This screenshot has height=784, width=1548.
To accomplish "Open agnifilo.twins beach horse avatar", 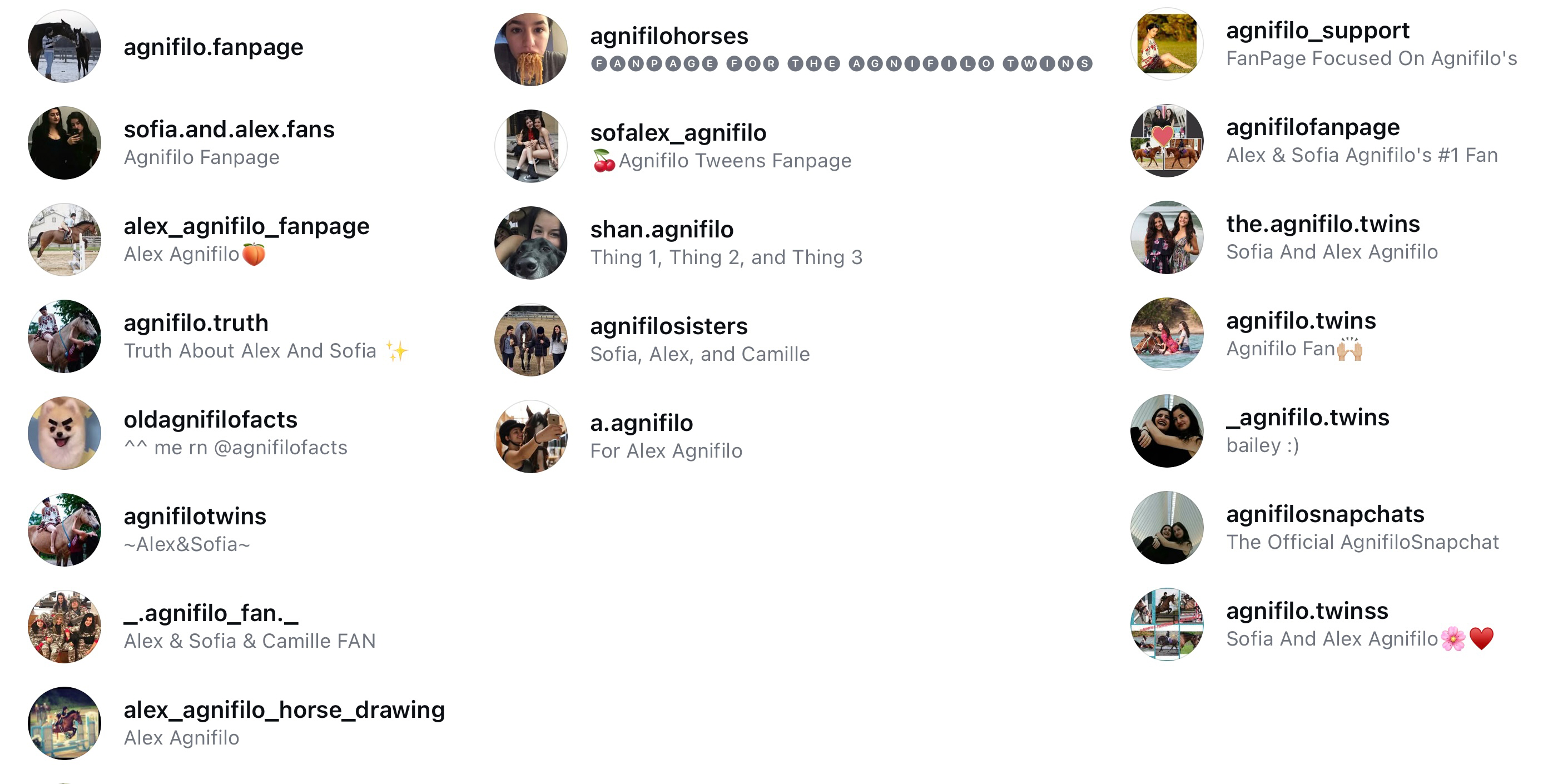I will click(x=1167, y=334).
